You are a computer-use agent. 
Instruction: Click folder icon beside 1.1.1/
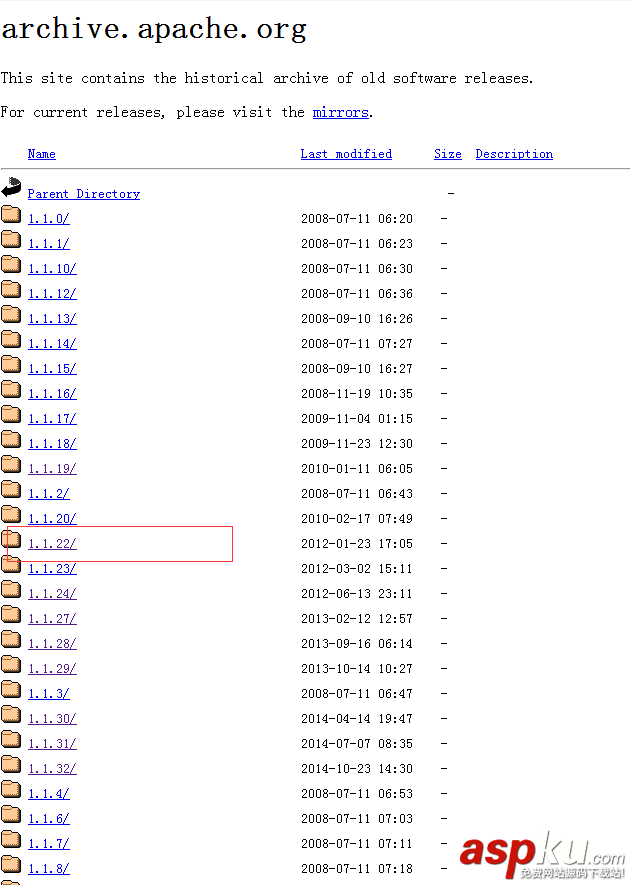click(11, 239)
